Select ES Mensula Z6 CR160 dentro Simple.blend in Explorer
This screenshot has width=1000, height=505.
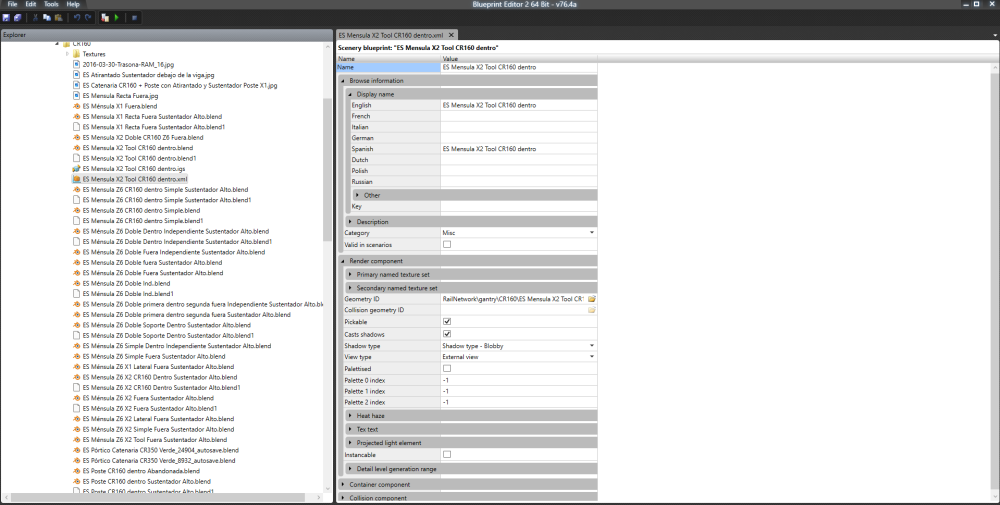pos(141,210)
